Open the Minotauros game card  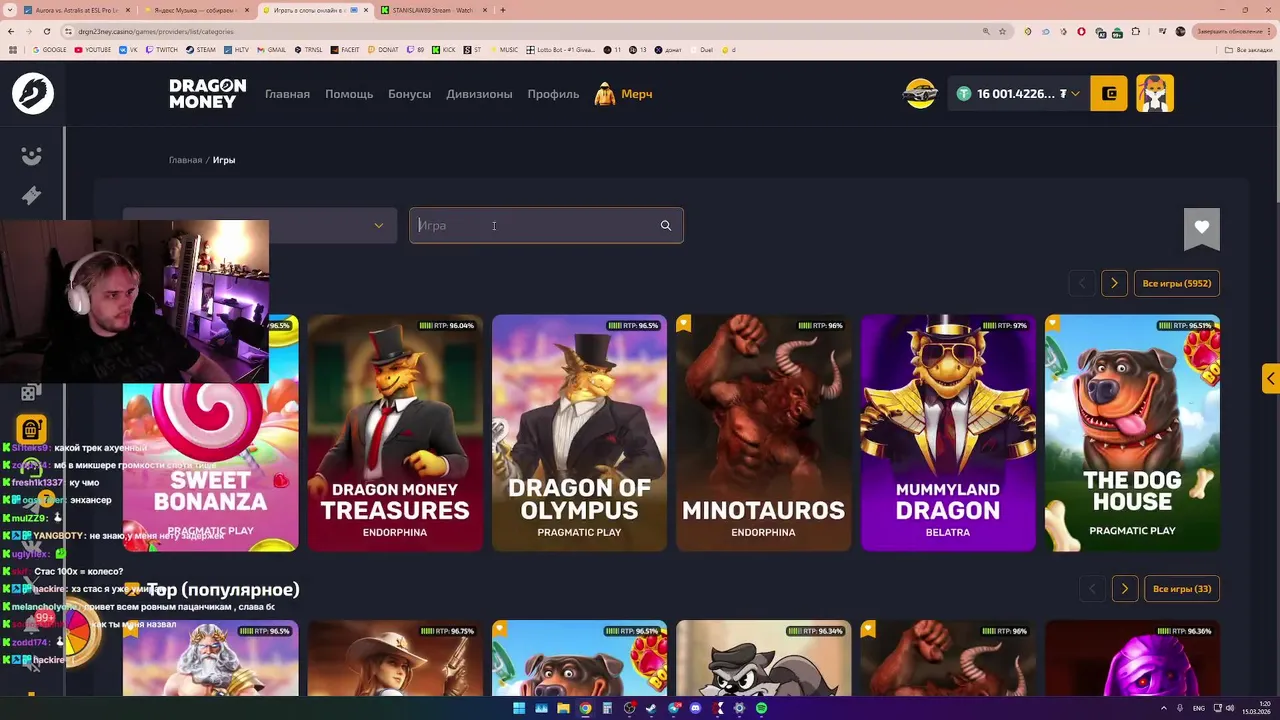pos(763,433)
